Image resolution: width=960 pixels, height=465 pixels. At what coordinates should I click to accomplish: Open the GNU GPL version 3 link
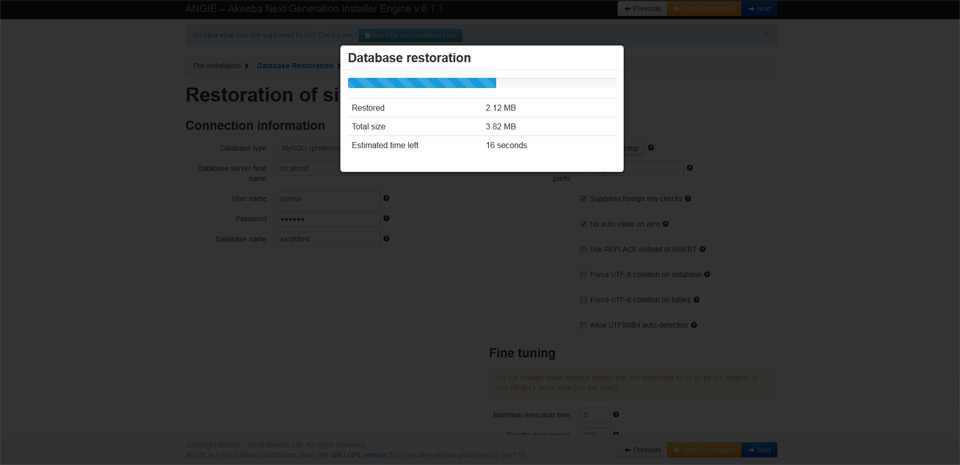click(362, 455)
